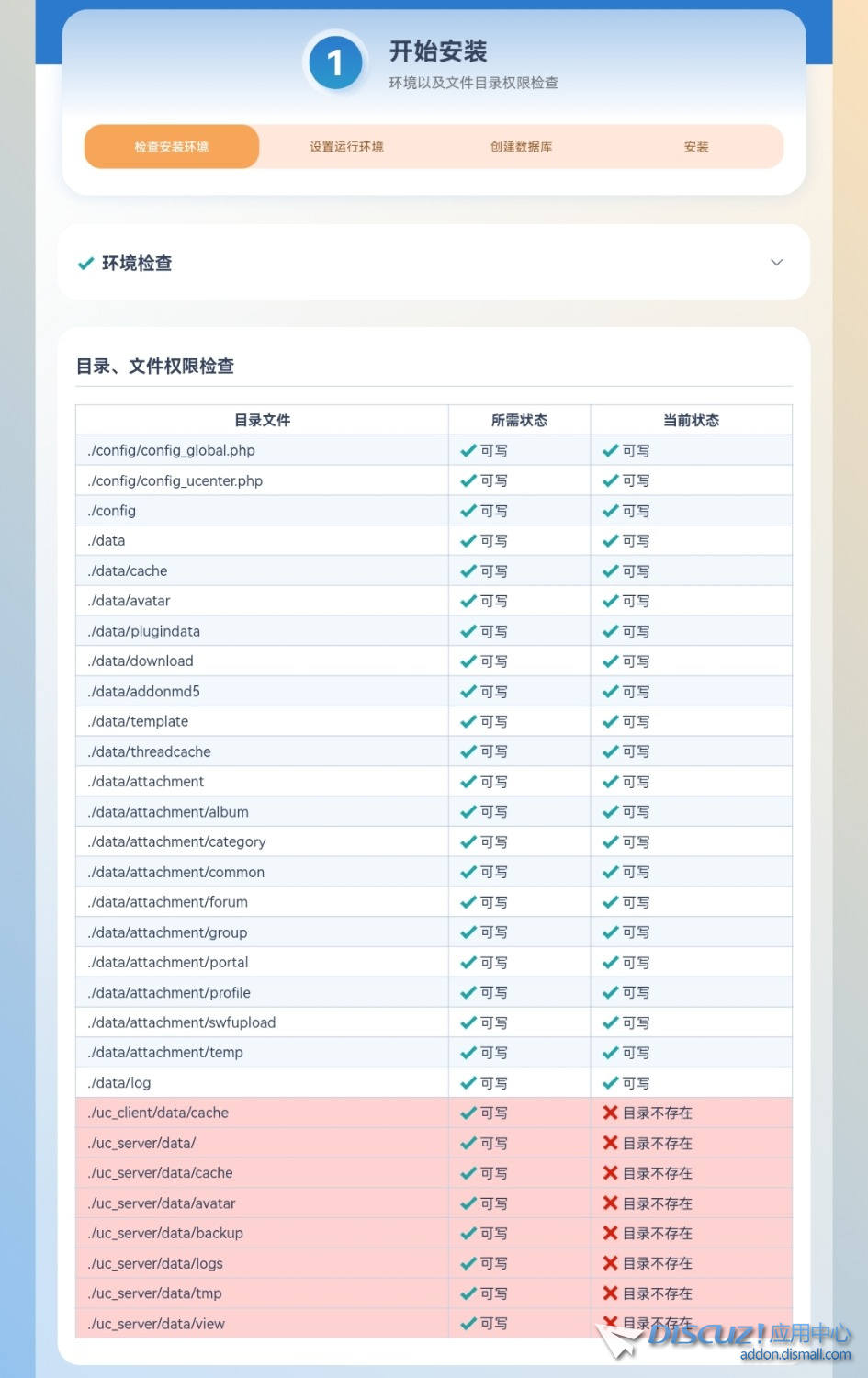Click current status checkmark for ./config/config_global.php
The width and height of the screenshot is (868, 1378).
pyautogui.click(x=610, y=450)
